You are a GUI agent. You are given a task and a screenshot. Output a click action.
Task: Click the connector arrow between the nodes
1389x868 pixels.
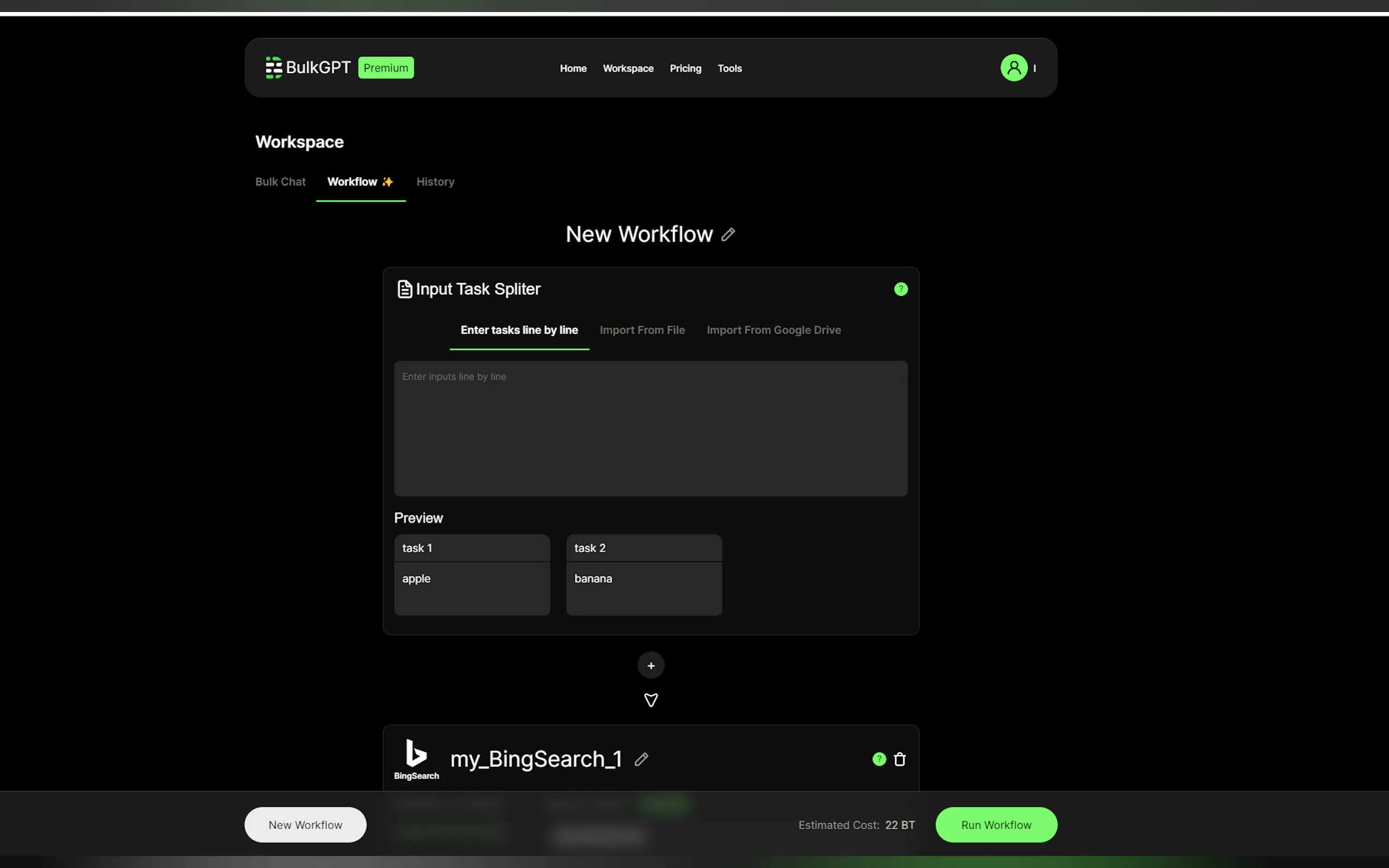click(x=651, y=700)
